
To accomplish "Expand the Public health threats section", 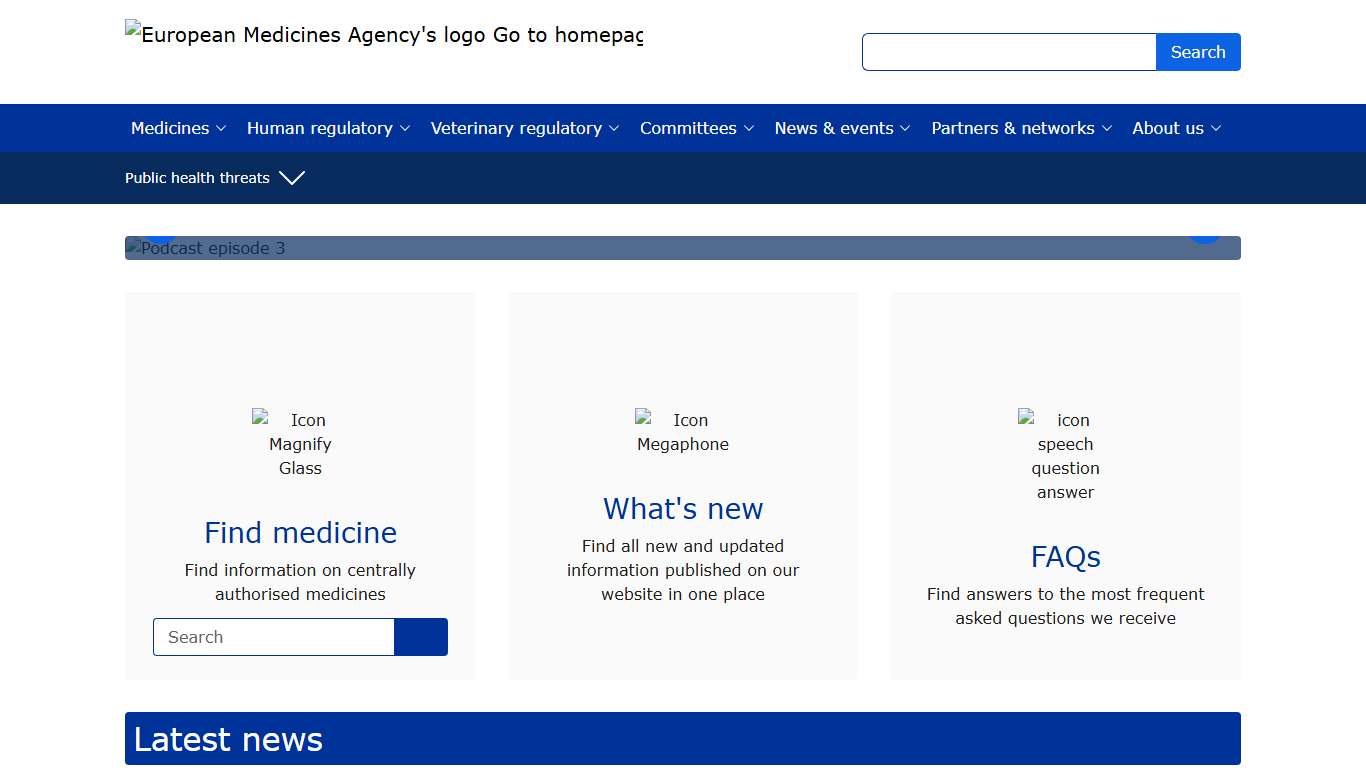I will point(215,178).
